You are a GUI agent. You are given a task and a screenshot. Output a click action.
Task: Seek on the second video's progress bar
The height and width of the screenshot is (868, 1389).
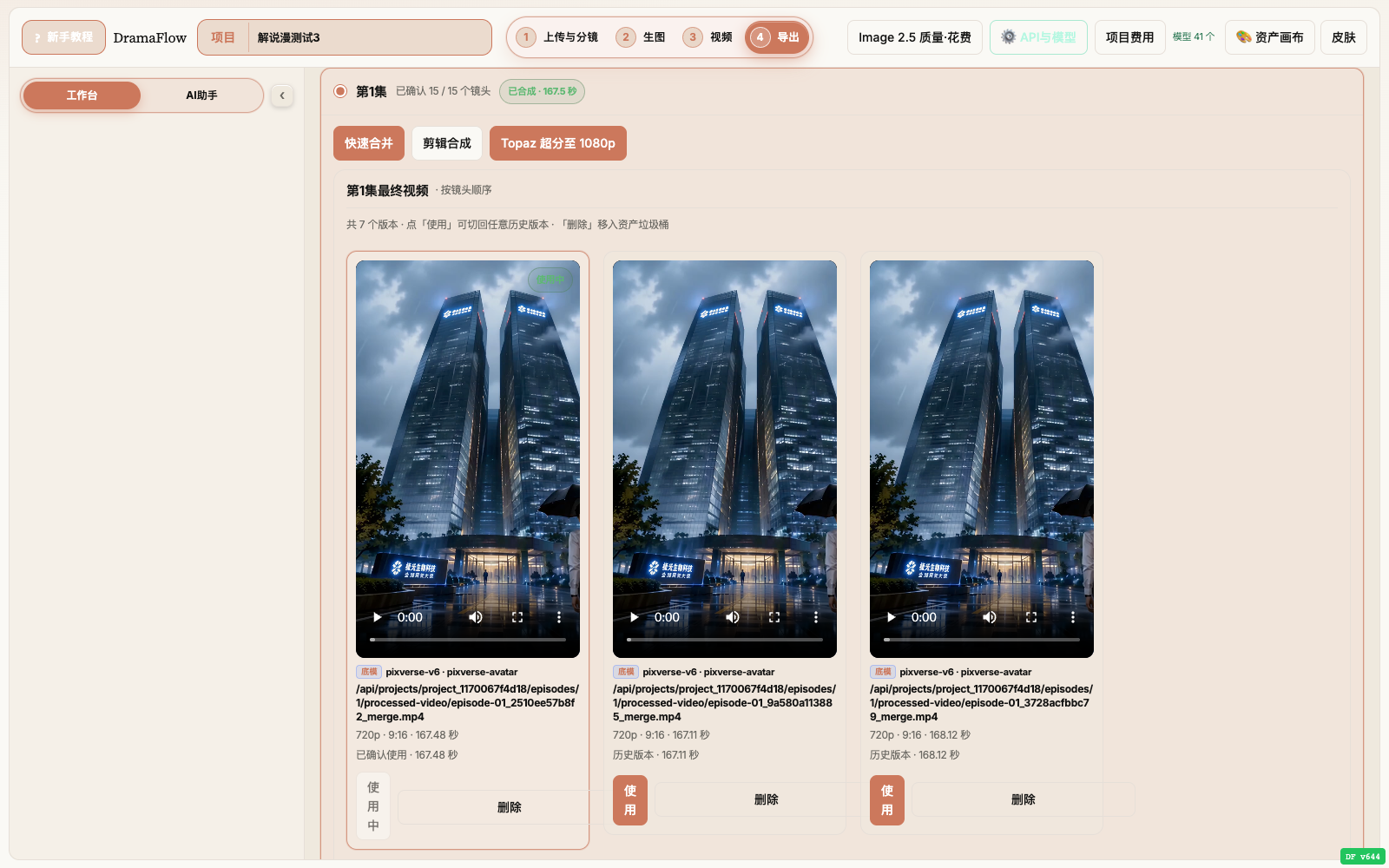pos(725,640)
